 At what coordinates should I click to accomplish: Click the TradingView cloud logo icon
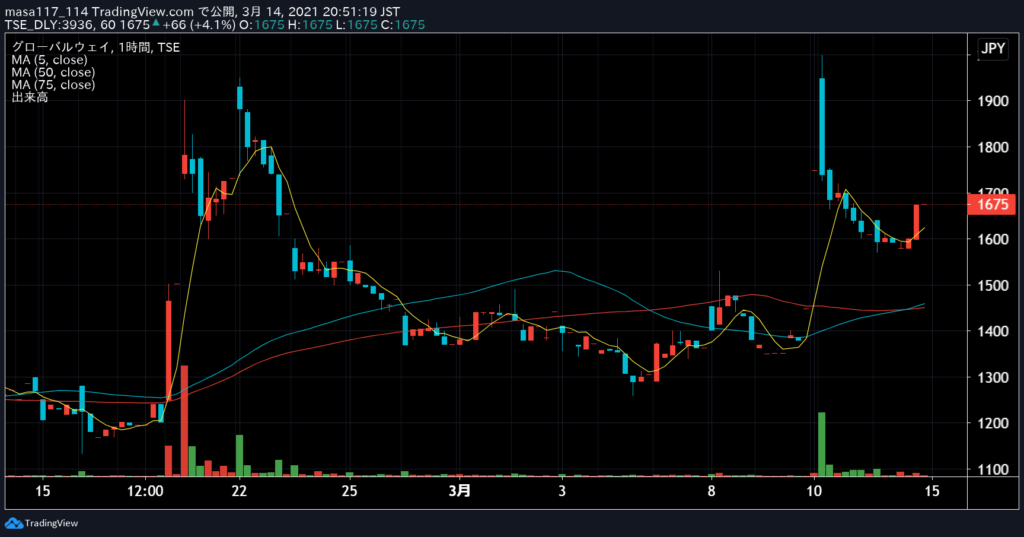point(13,523)
